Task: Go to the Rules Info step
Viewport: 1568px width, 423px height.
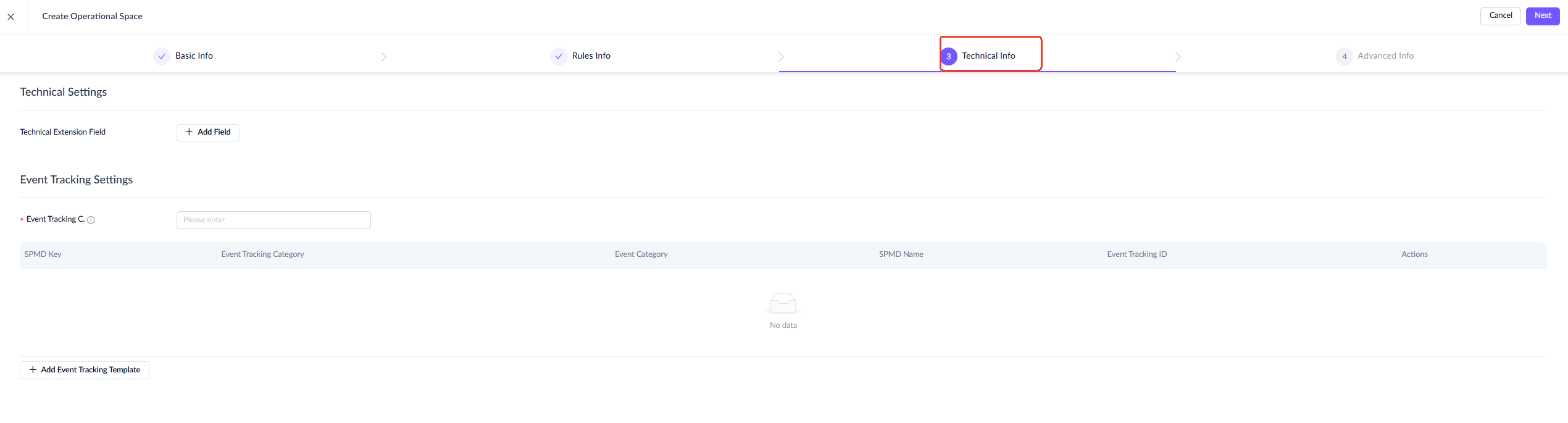Action: [591, 56]
